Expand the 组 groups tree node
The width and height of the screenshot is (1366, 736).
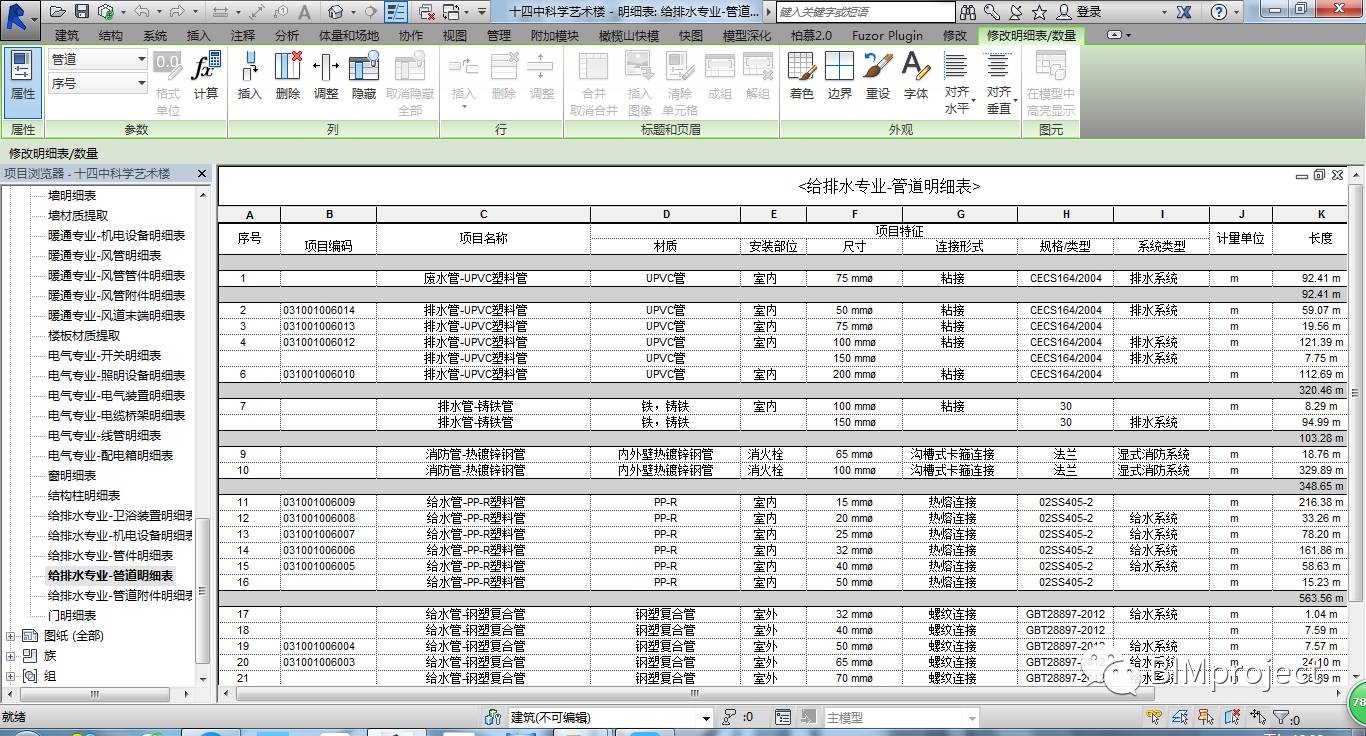11,676
